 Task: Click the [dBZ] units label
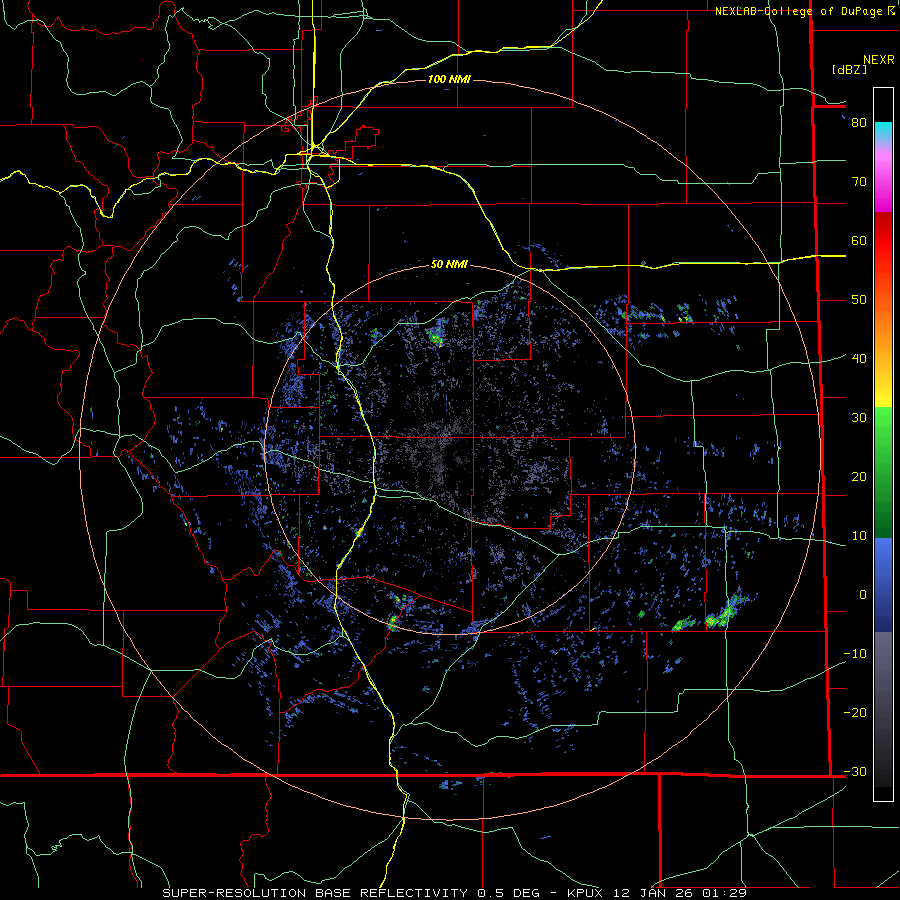pos(850,69)
